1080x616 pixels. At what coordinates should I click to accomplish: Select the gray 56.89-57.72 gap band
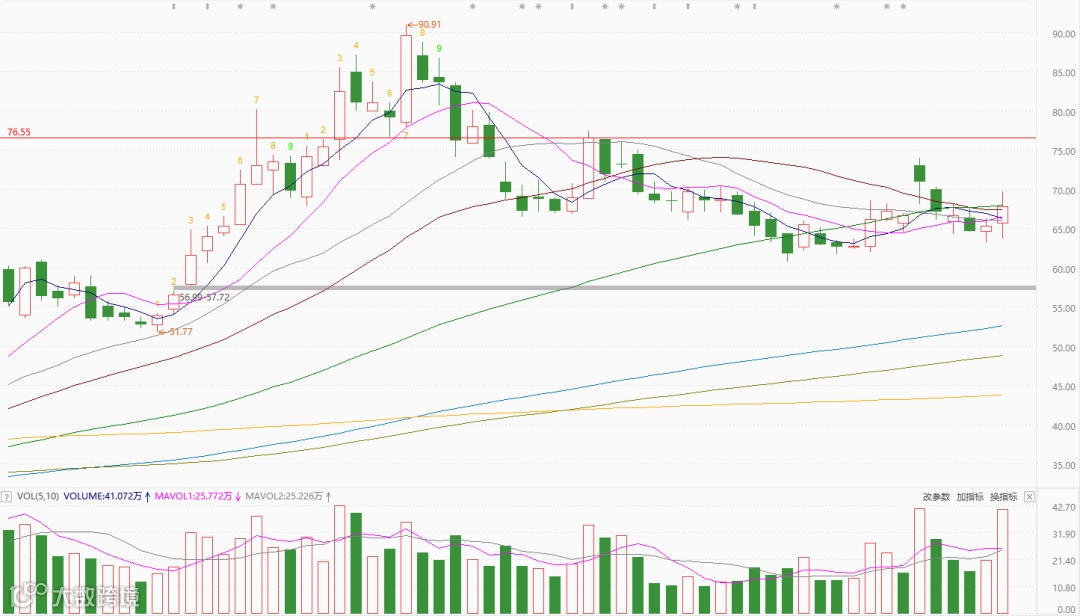605,287
